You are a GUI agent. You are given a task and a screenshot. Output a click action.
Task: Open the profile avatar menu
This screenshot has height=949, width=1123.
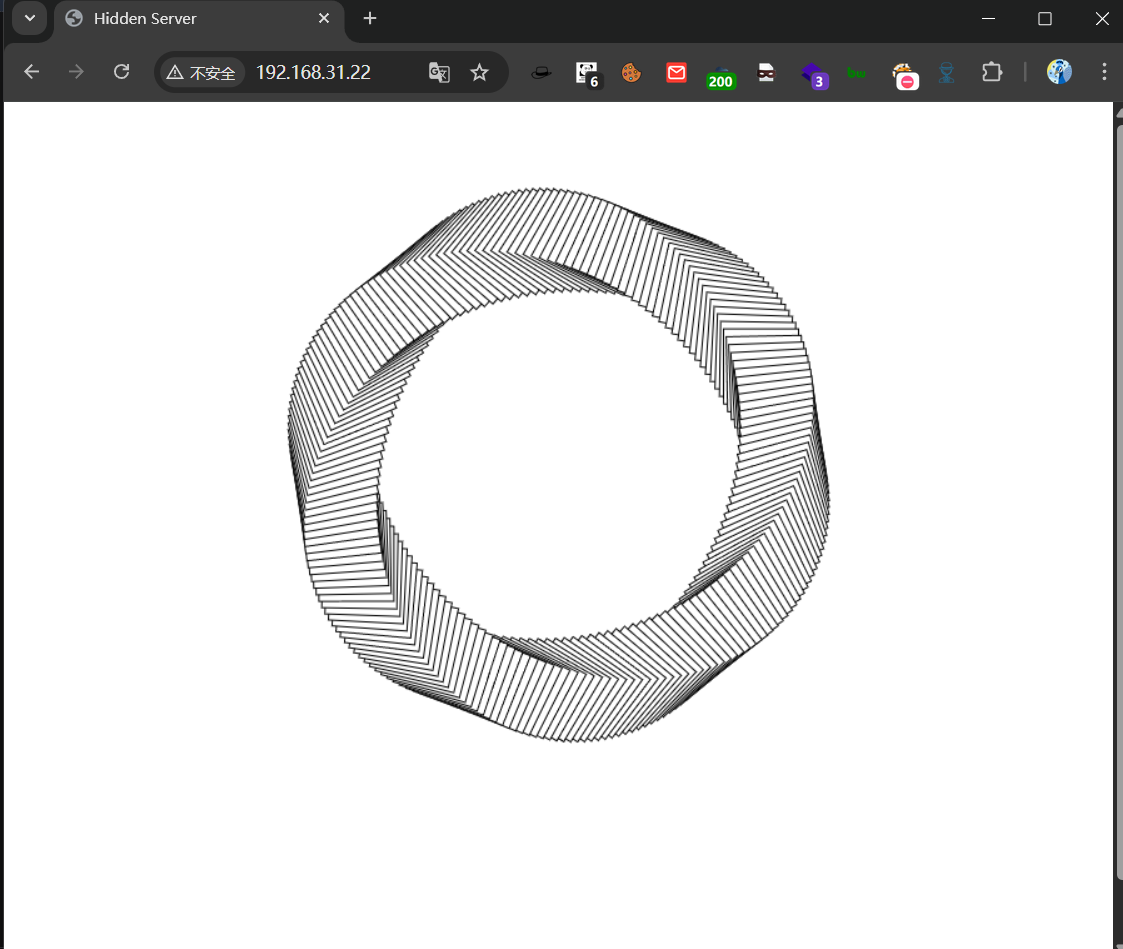coord(1059,72)
